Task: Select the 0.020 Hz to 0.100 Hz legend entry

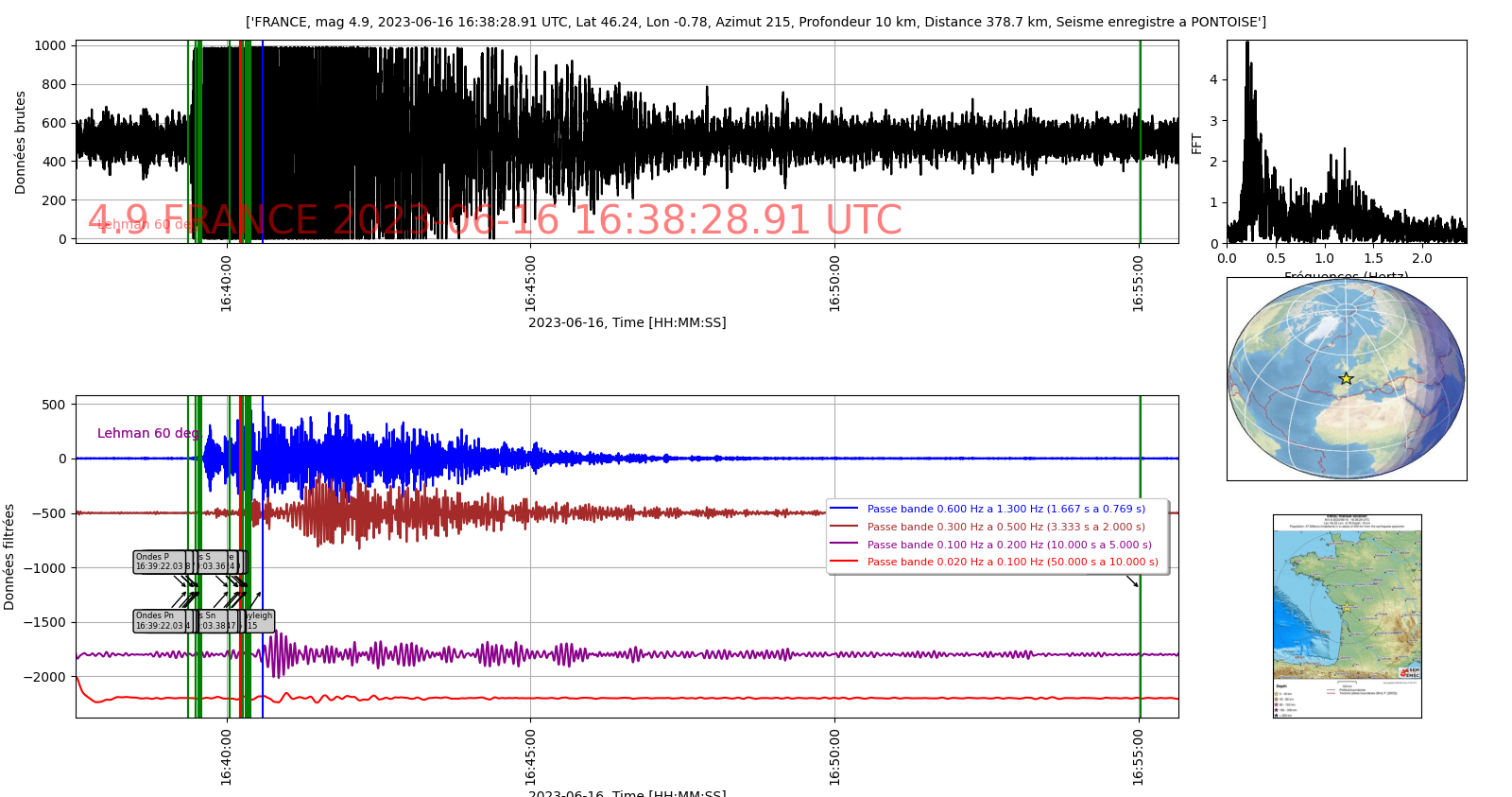Action: [1012, 562]
